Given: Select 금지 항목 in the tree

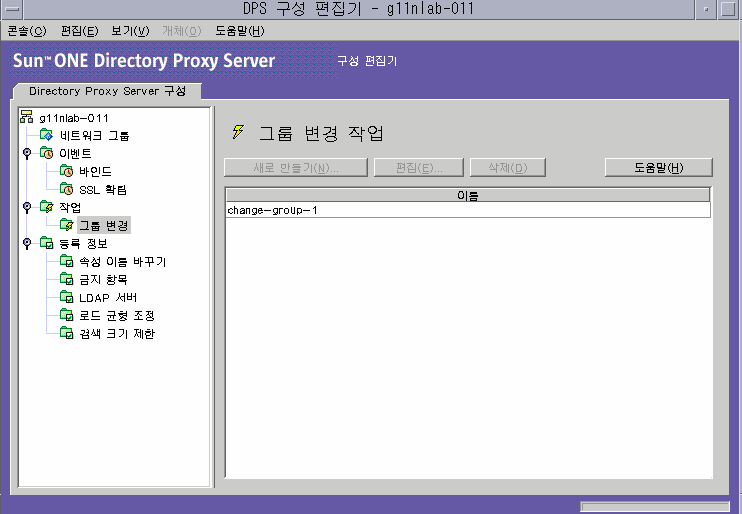Looking at the screenshot, I should point(103,279).
